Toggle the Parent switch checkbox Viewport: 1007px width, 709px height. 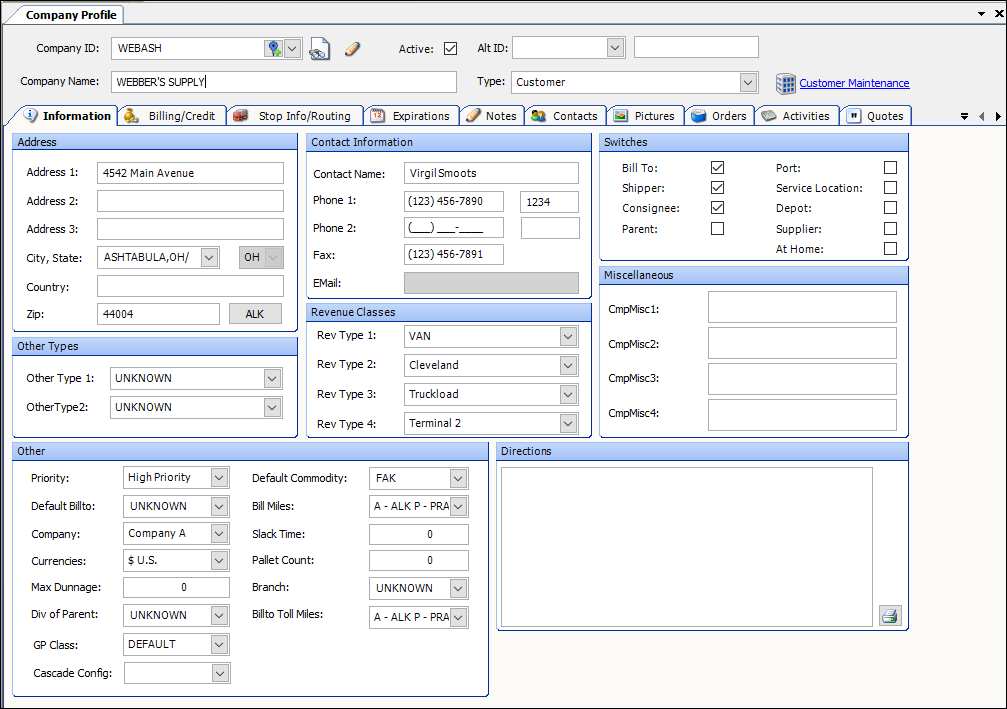(x=717, y=229)
